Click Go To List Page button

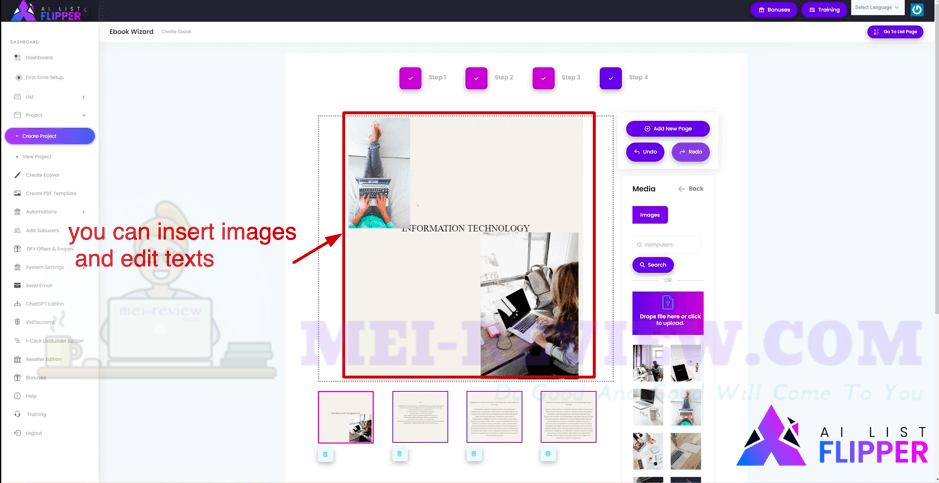pos(895,32)
